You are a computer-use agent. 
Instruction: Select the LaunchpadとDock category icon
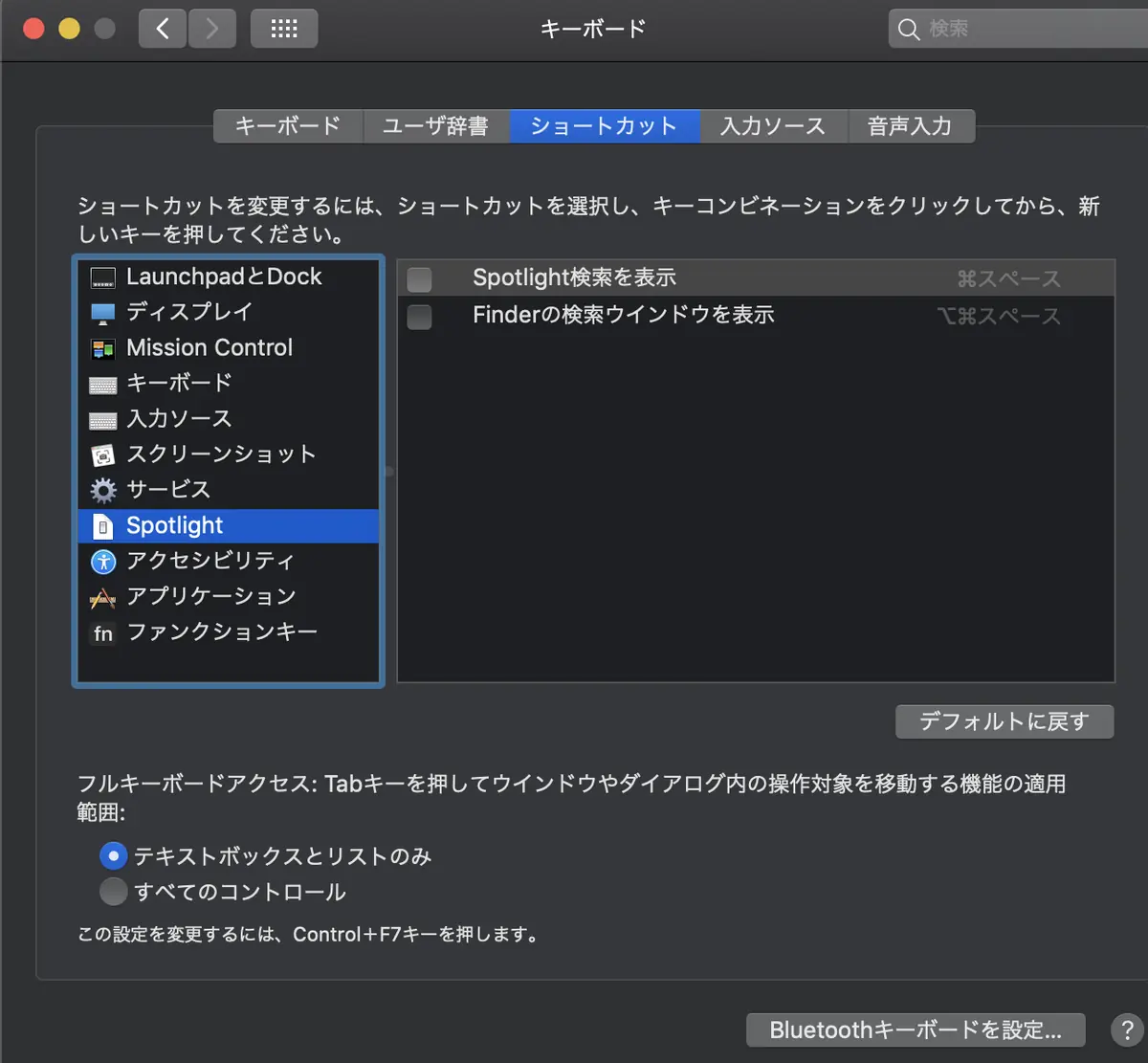pyautogui.click(x=102, y=277)
